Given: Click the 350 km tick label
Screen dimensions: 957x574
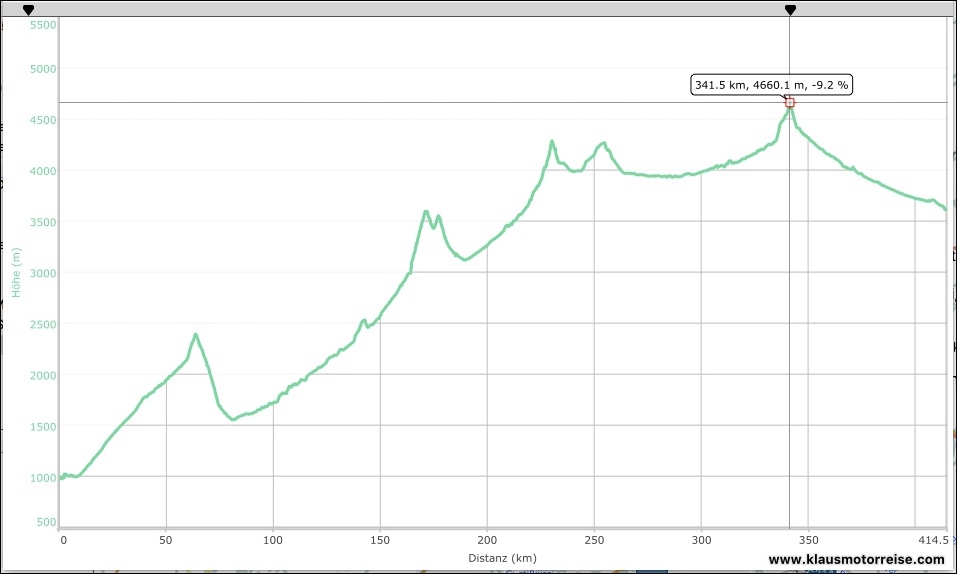Looking at the screenshot, I should coord(808,539).
